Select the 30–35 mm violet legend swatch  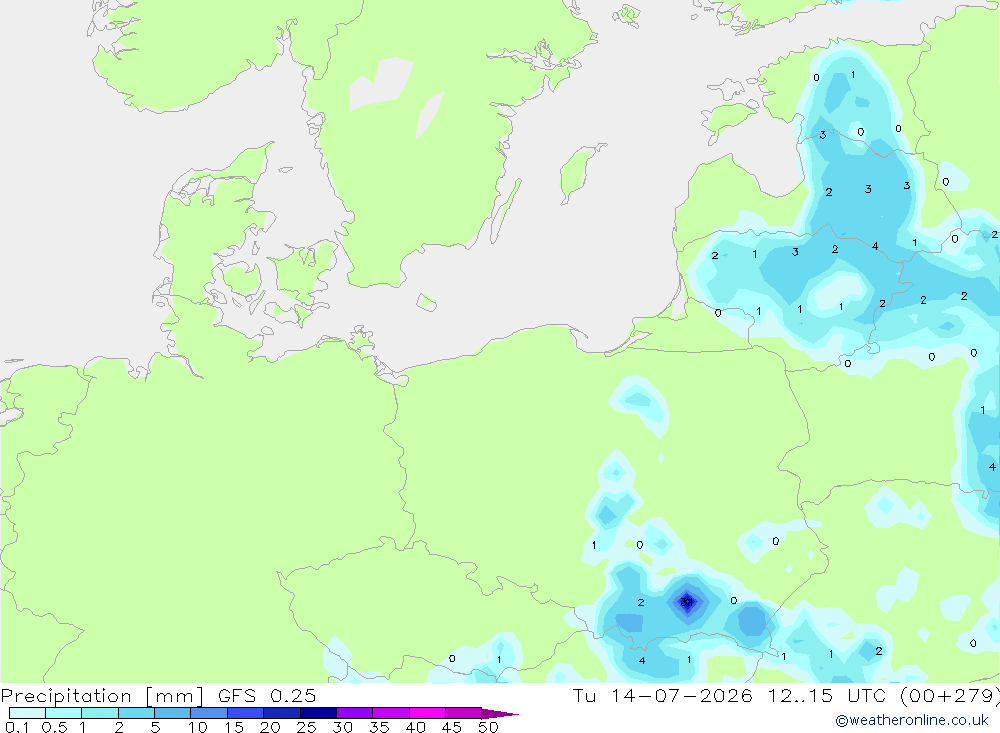(x=355, y=713)
